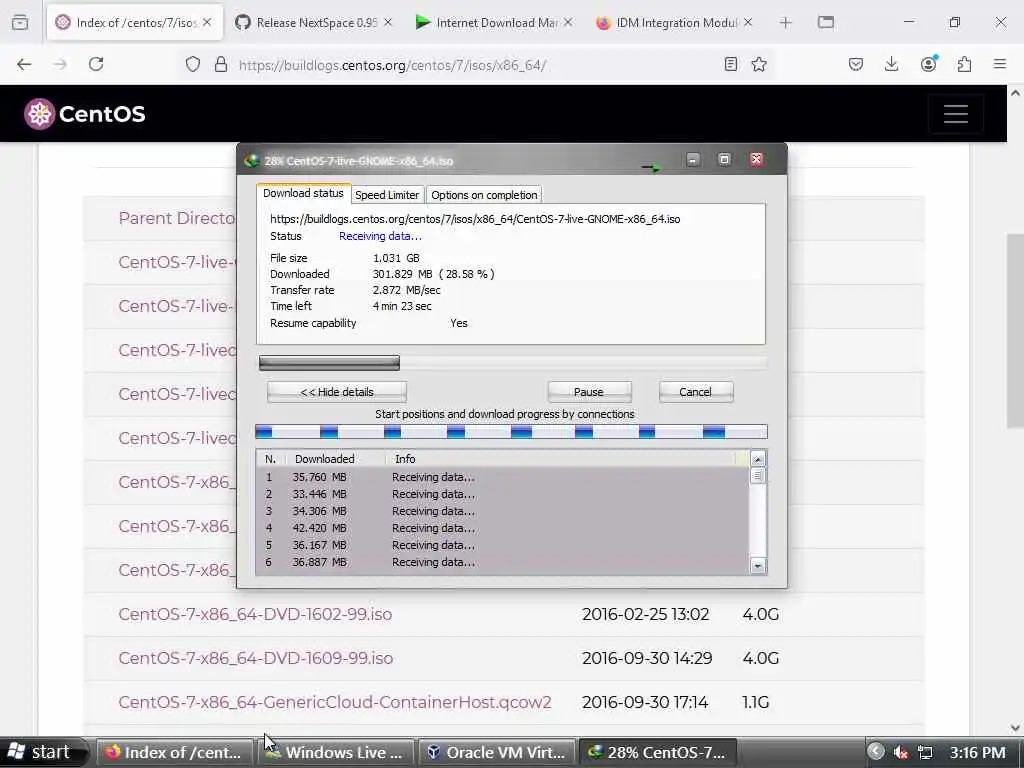Screen dimensions: 1024x768
Task: Bookmark this page with the star icon
Action: (x=759, y=64)
